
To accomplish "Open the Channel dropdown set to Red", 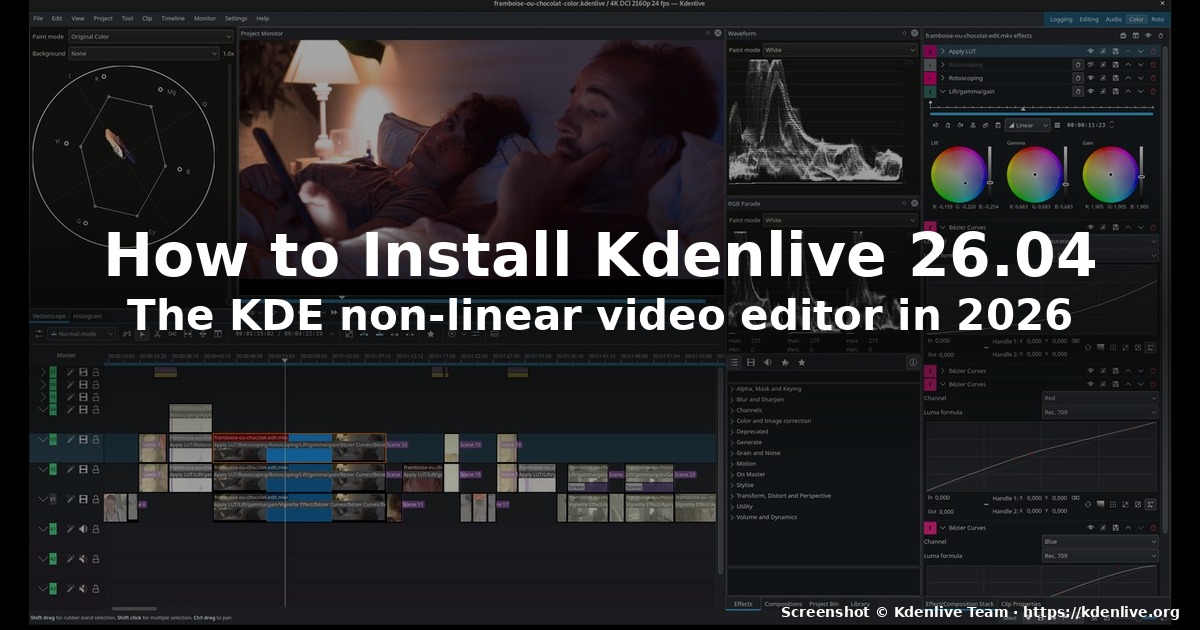I will coord(1100,398).
